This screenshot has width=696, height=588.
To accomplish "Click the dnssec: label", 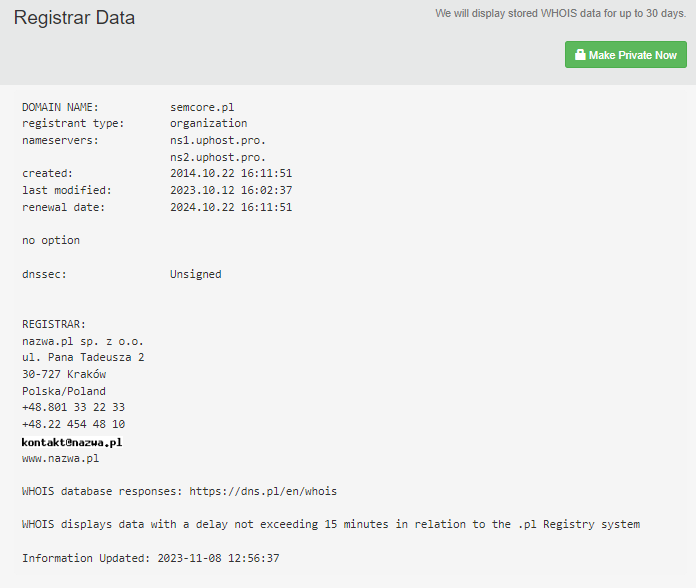I will click(44, 274).
